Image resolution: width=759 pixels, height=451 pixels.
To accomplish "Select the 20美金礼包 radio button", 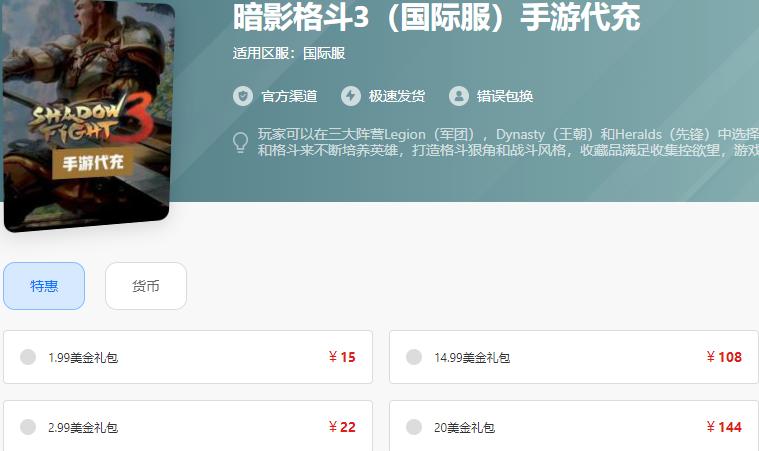I will tap(414, 427).
